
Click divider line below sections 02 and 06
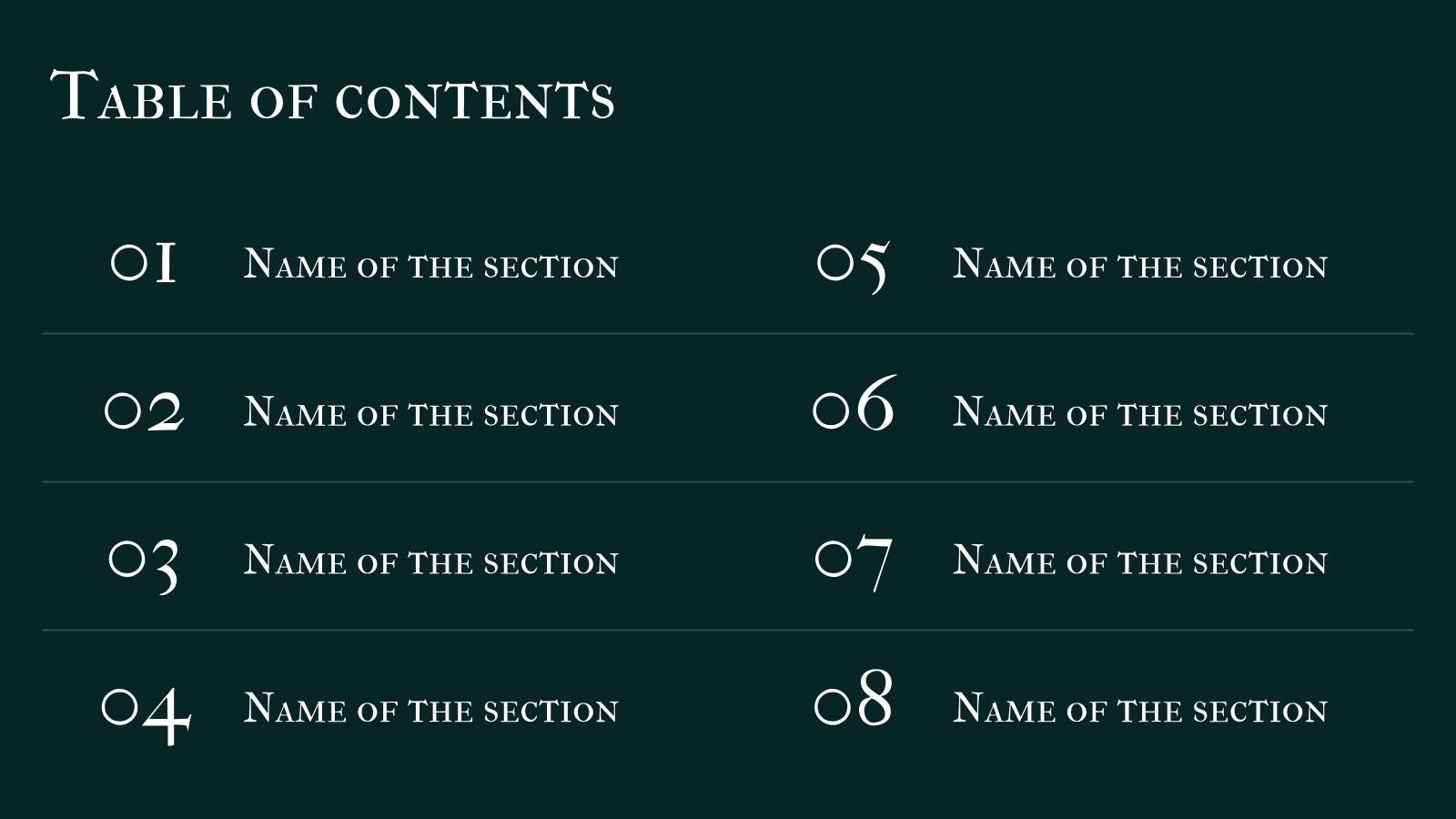click(728, 482)
